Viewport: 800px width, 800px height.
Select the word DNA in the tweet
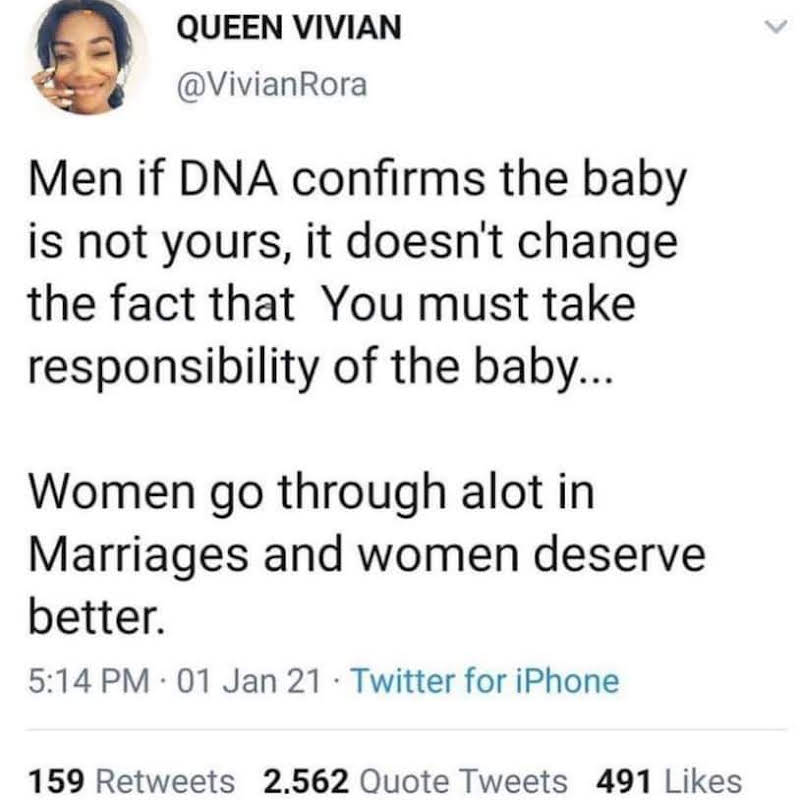pos(228,180)
